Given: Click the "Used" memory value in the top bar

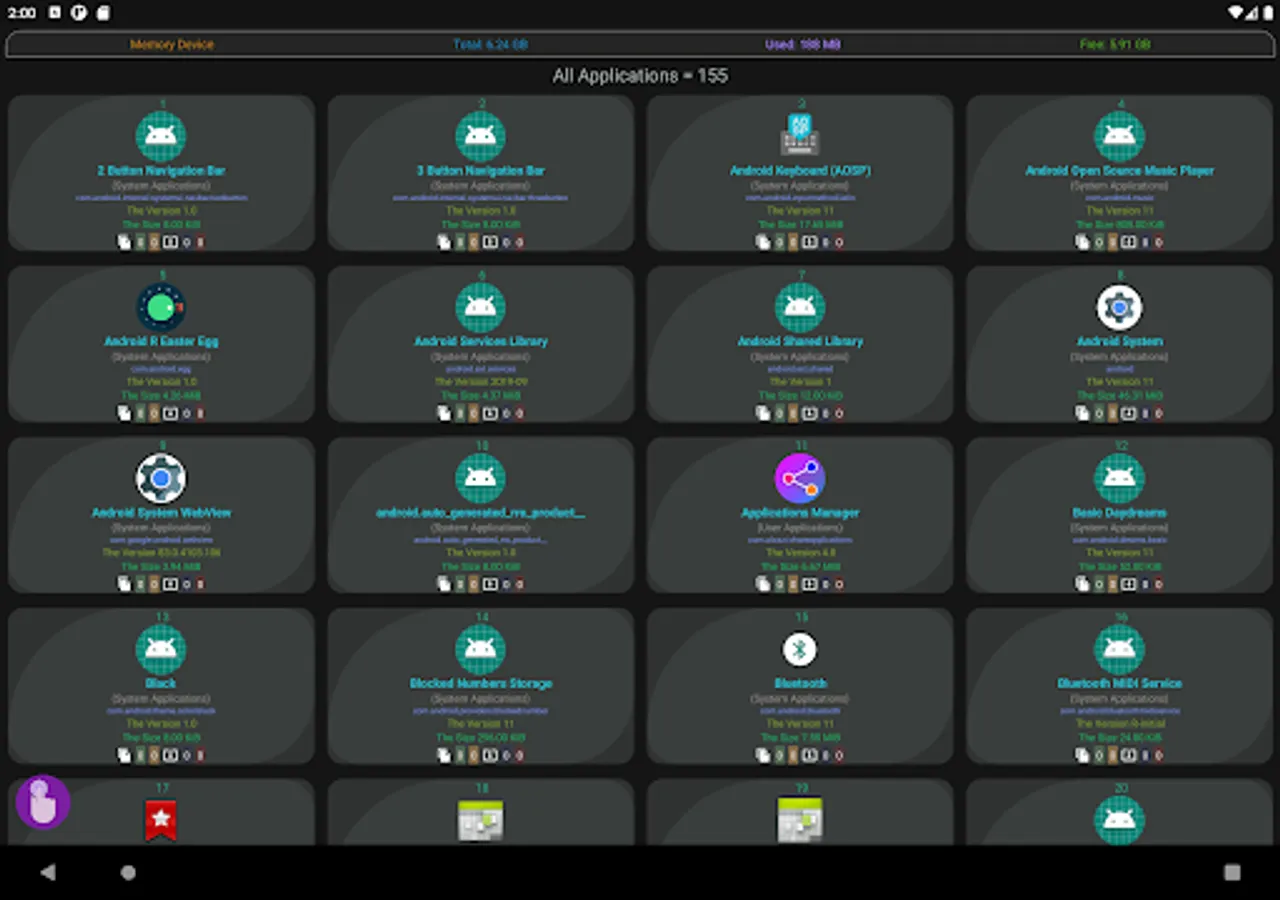Looking at the screenshot, I should tap(802, 45).
